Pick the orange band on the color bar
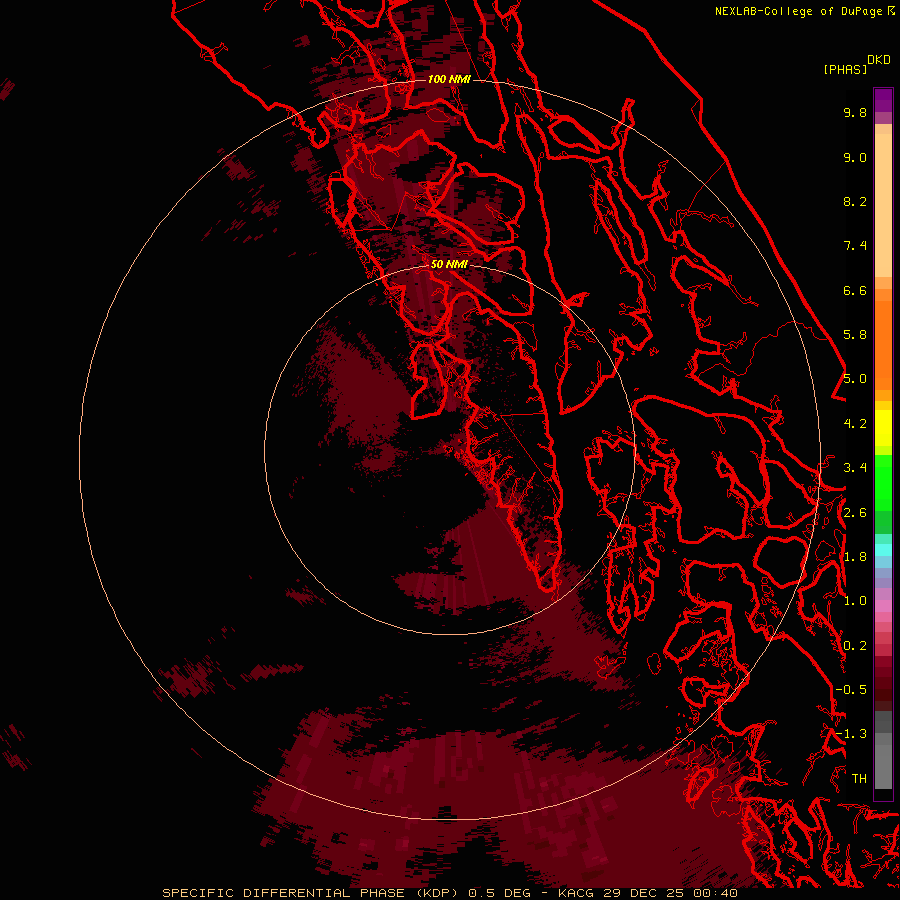This screenshot has width=900, height=900. [883, 344]
